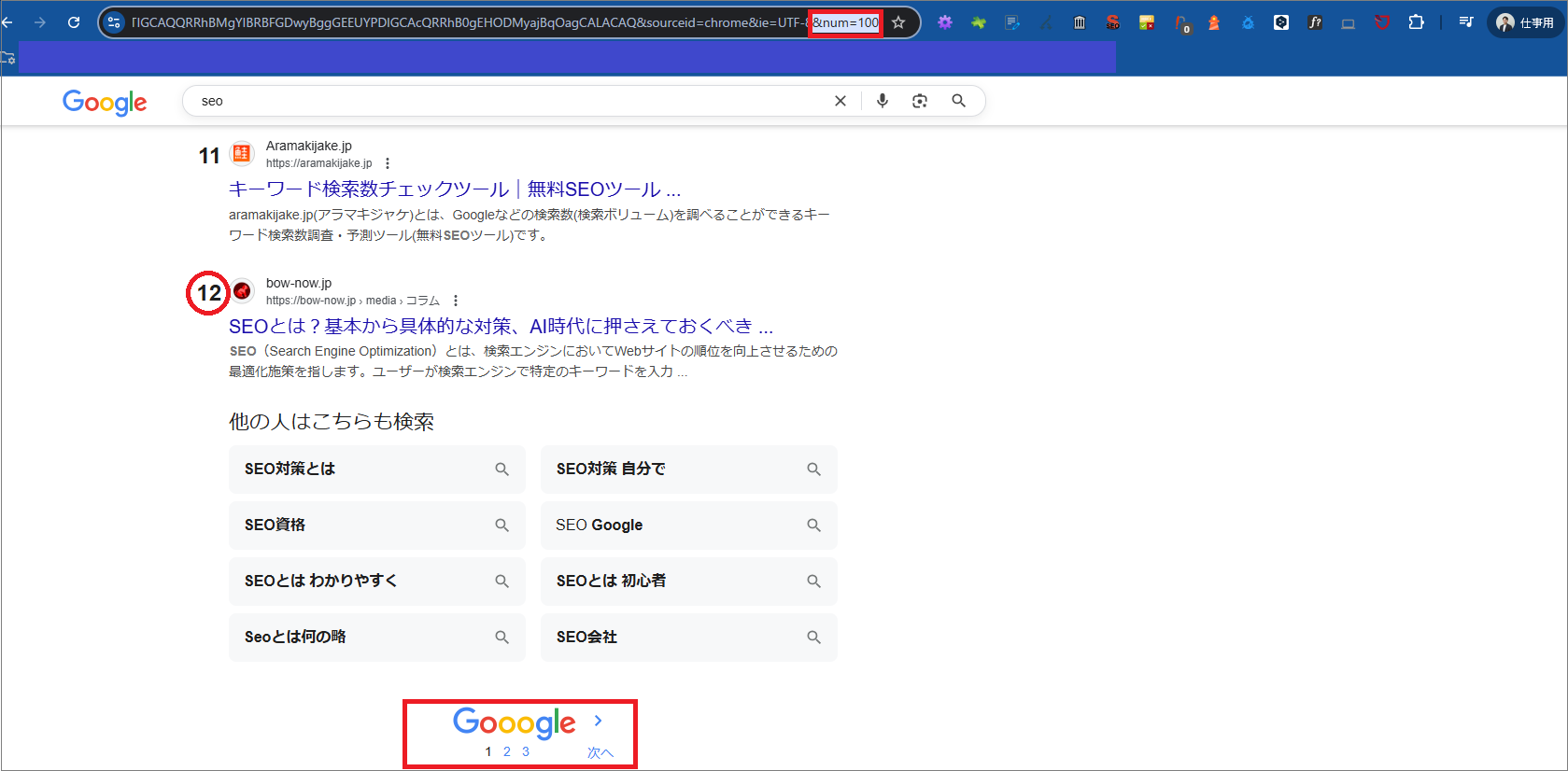Go to results page 2
This screenshot has height=771, width=1568.
[x=507, y=751]
